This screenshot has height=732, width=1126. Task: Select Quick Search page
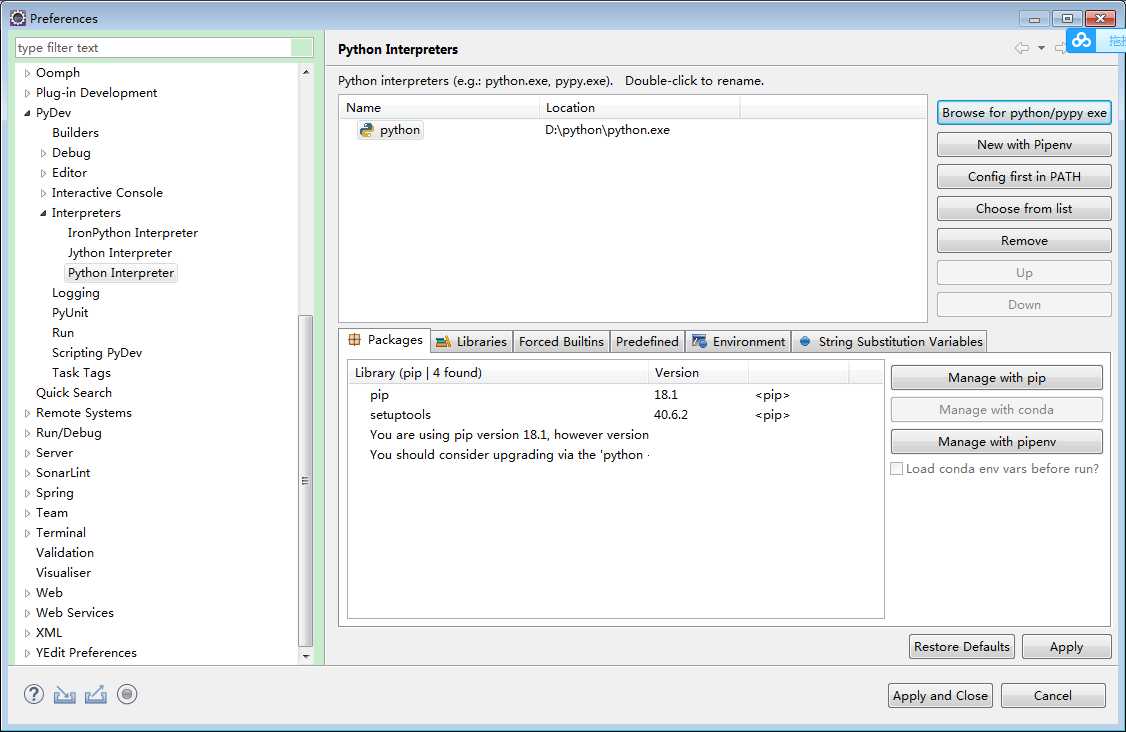click(x=74, y=393)
